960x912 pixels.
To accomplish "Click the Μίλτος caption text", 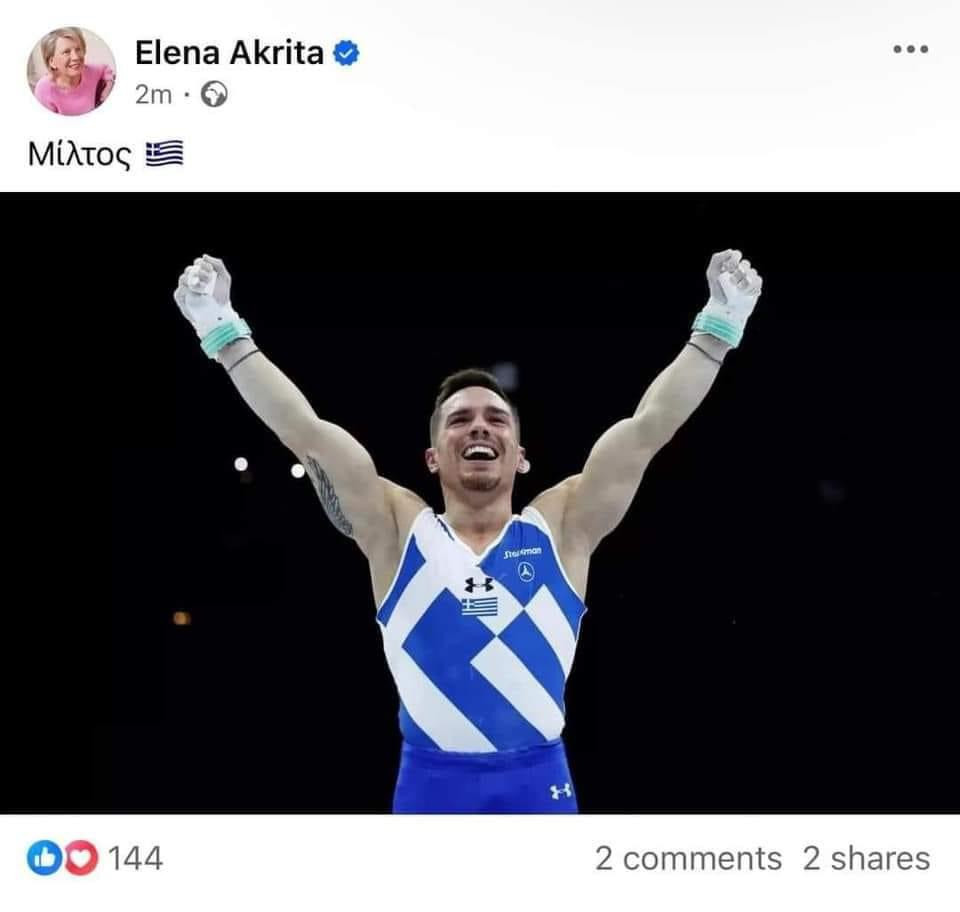I will pos(79,154).
